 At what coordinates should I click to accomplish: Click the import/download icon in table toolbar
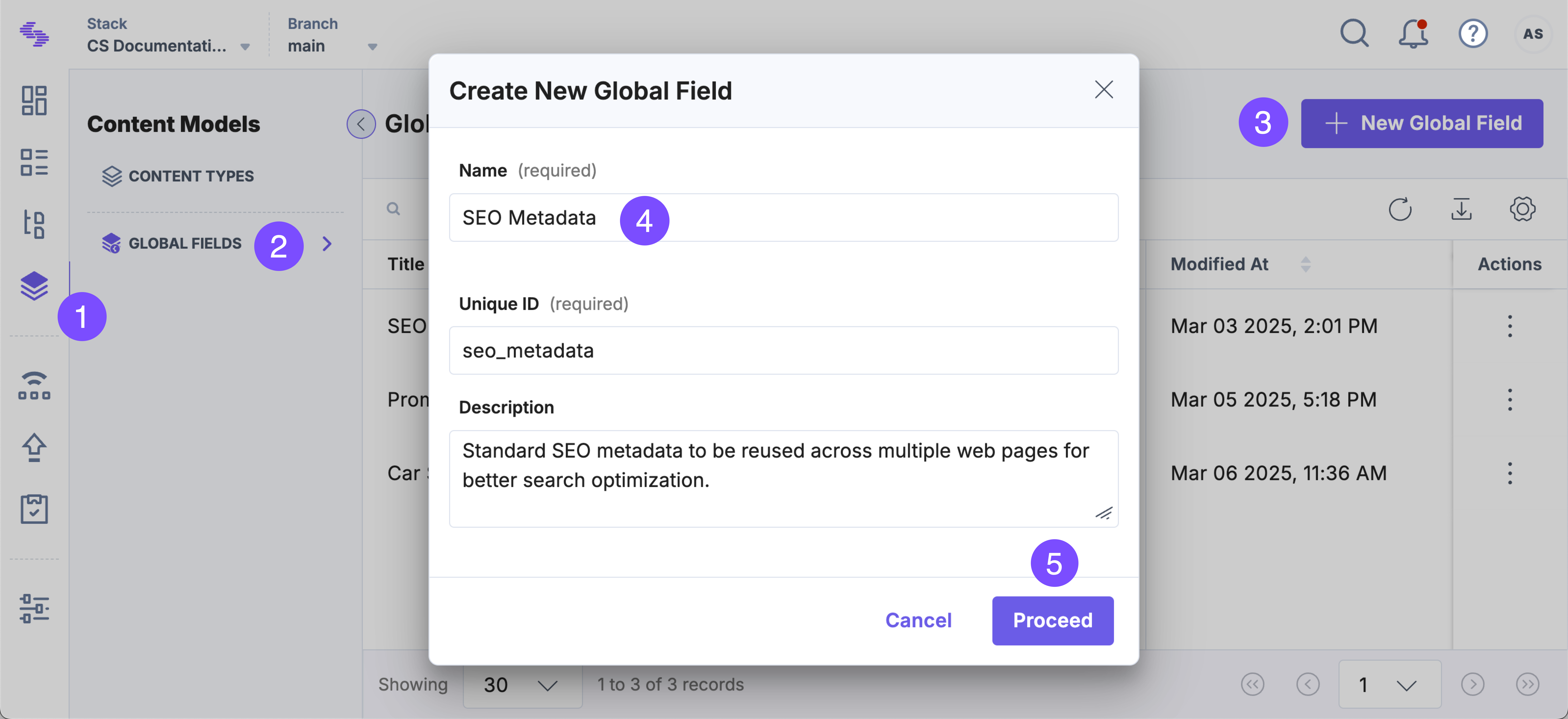click(1461, 209)
